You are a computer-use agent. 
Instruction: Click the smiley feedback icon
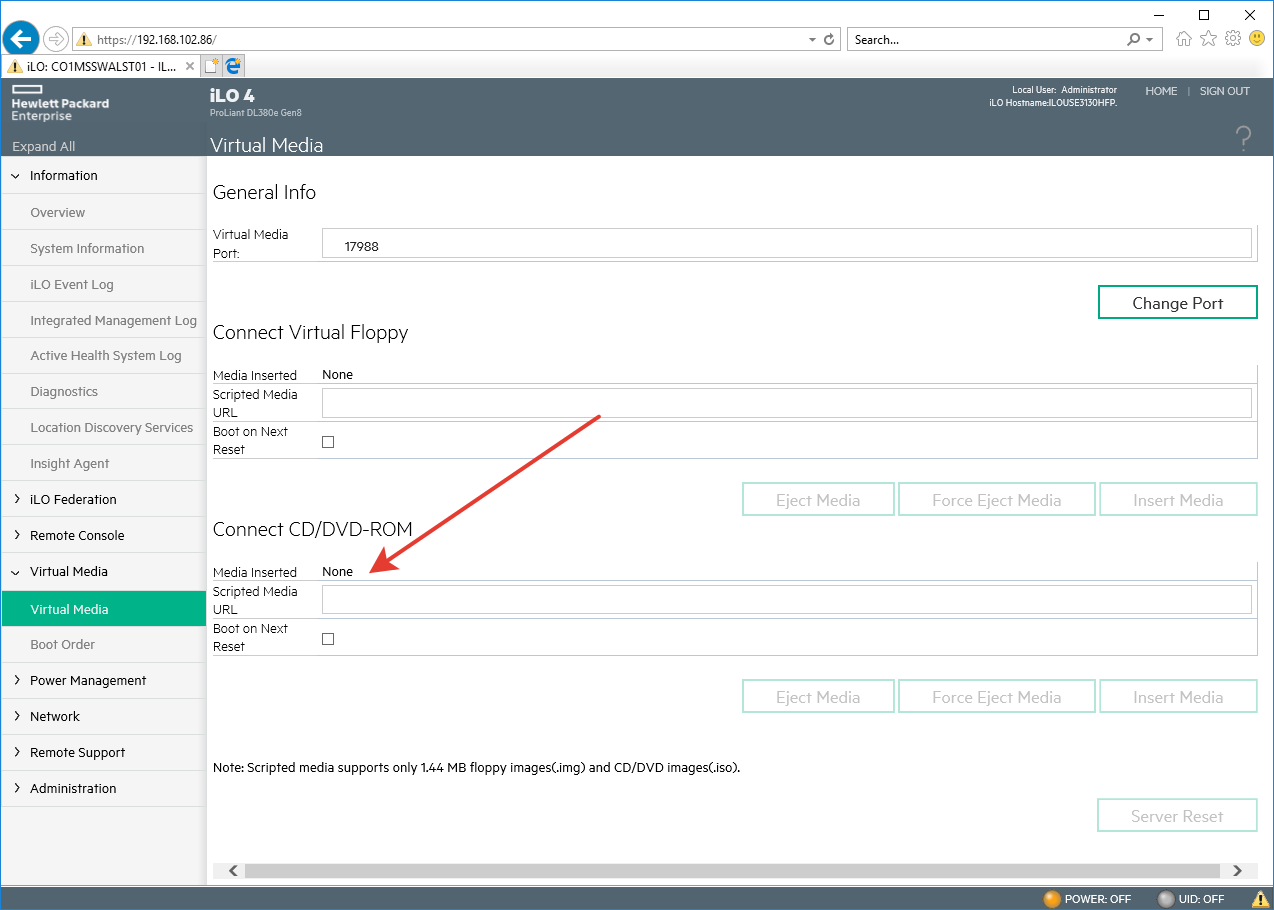1257,39
